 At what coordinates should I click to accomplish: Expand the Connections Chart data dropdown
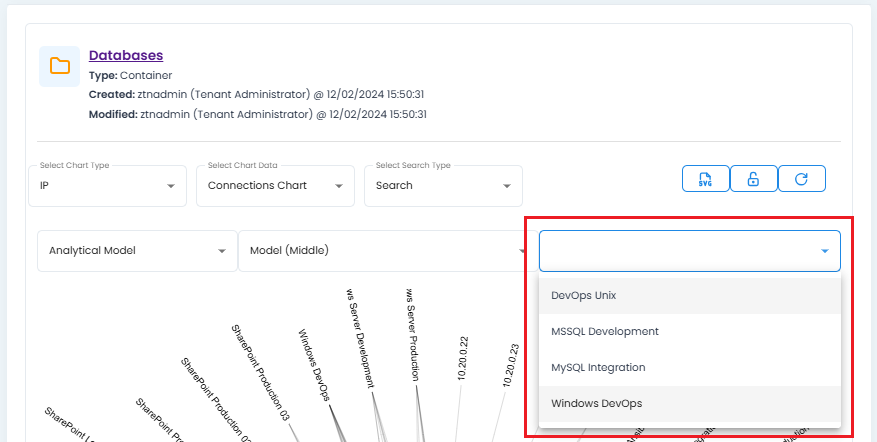275,186
